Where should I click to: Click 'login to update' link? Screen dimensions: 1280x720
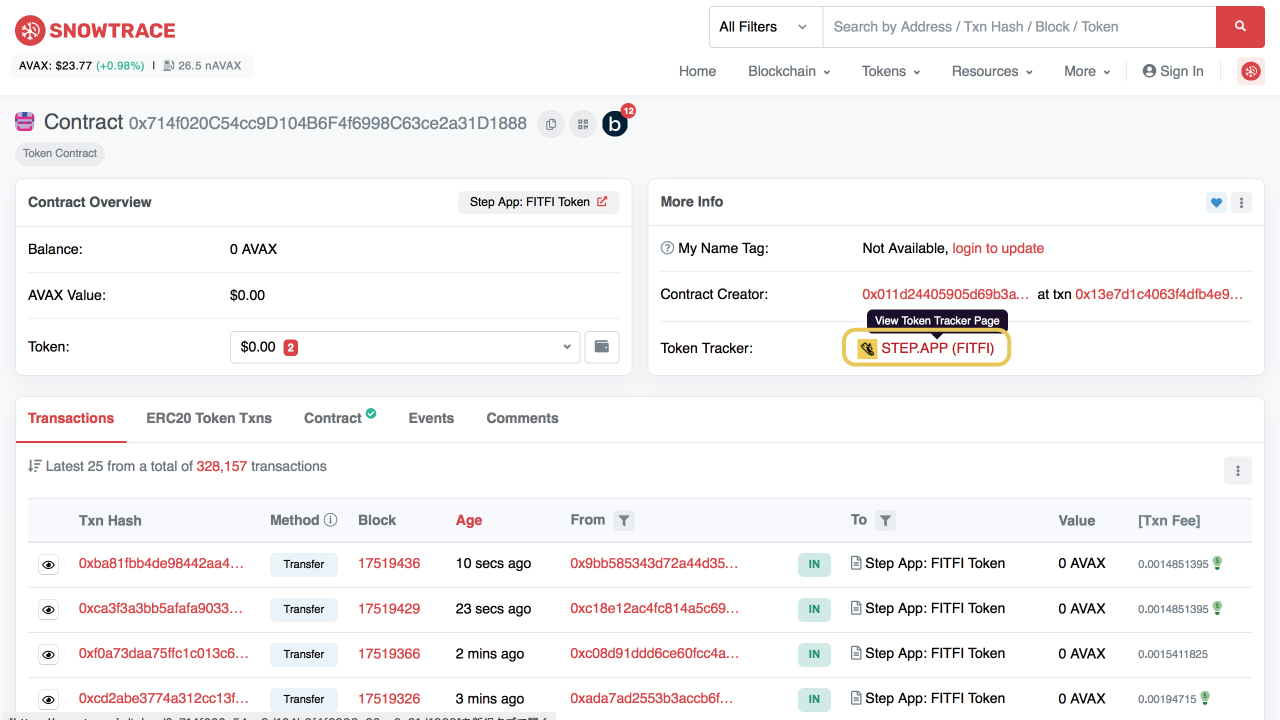pos(998,248)
